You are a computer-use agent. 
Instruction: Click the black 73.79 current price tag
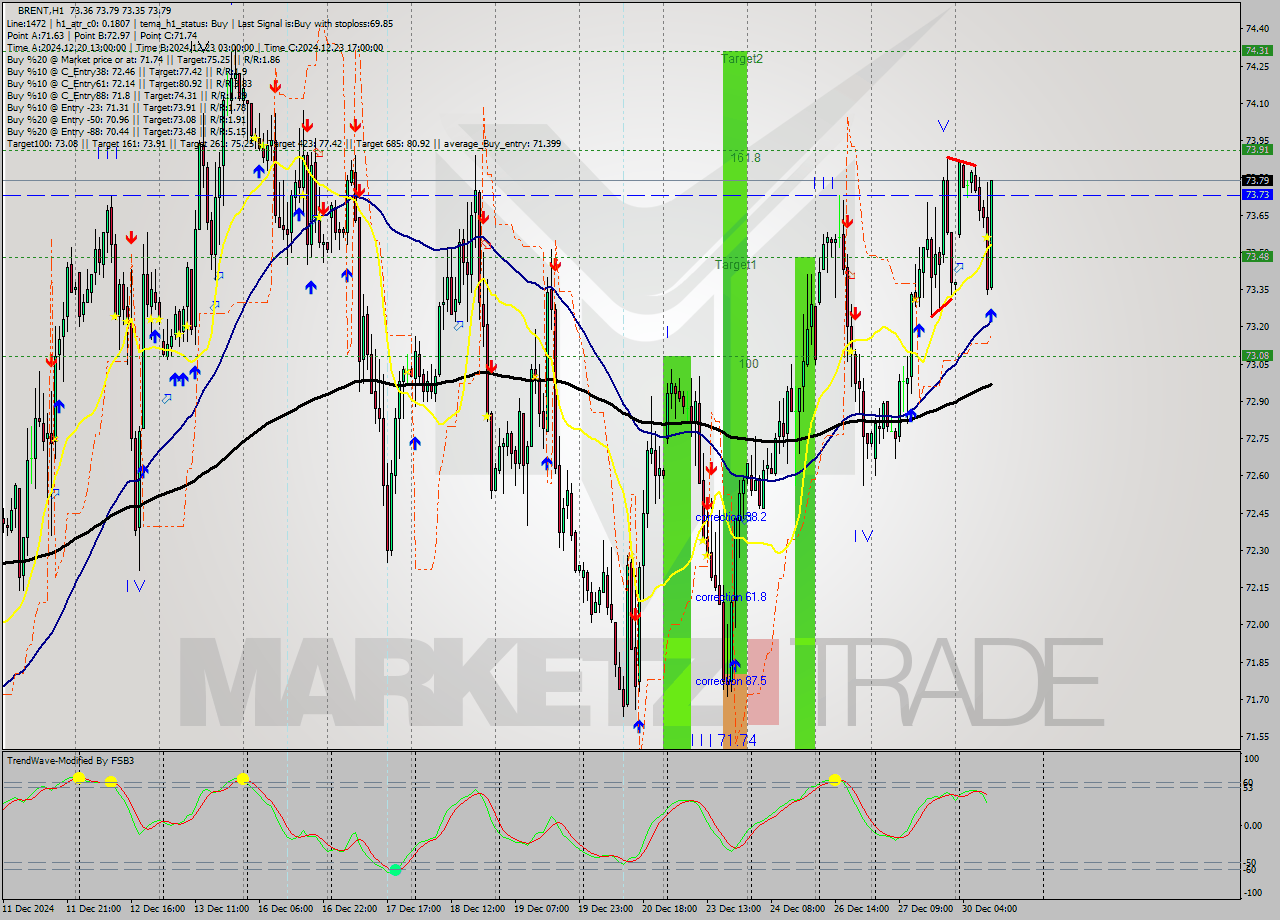click(x=1257, y=180)
